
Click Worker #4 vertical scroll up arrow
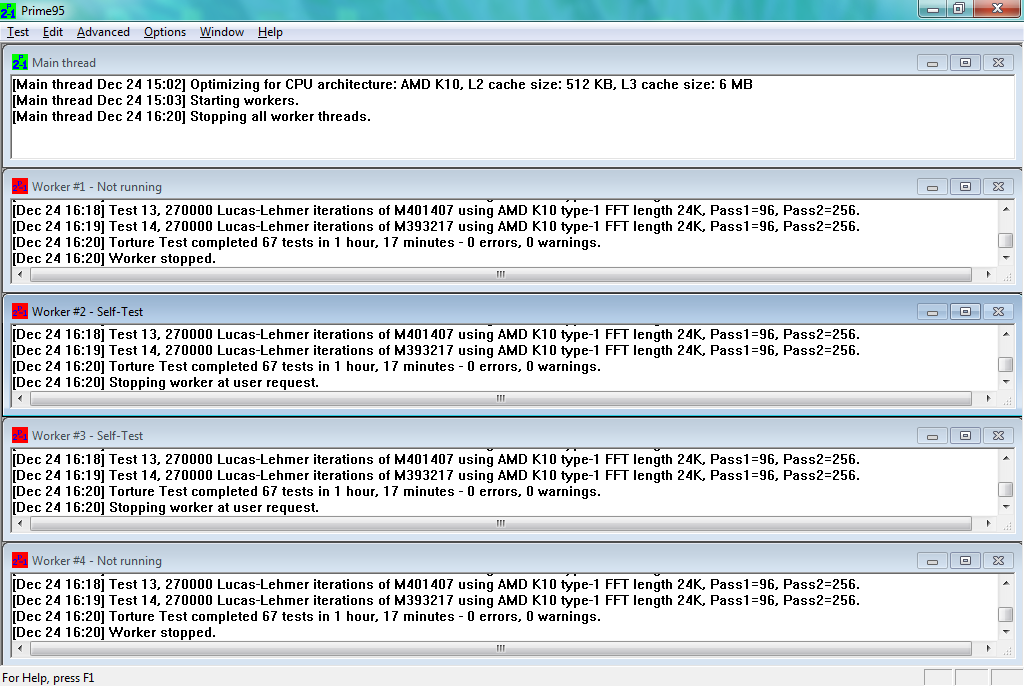pos(1006,583)
